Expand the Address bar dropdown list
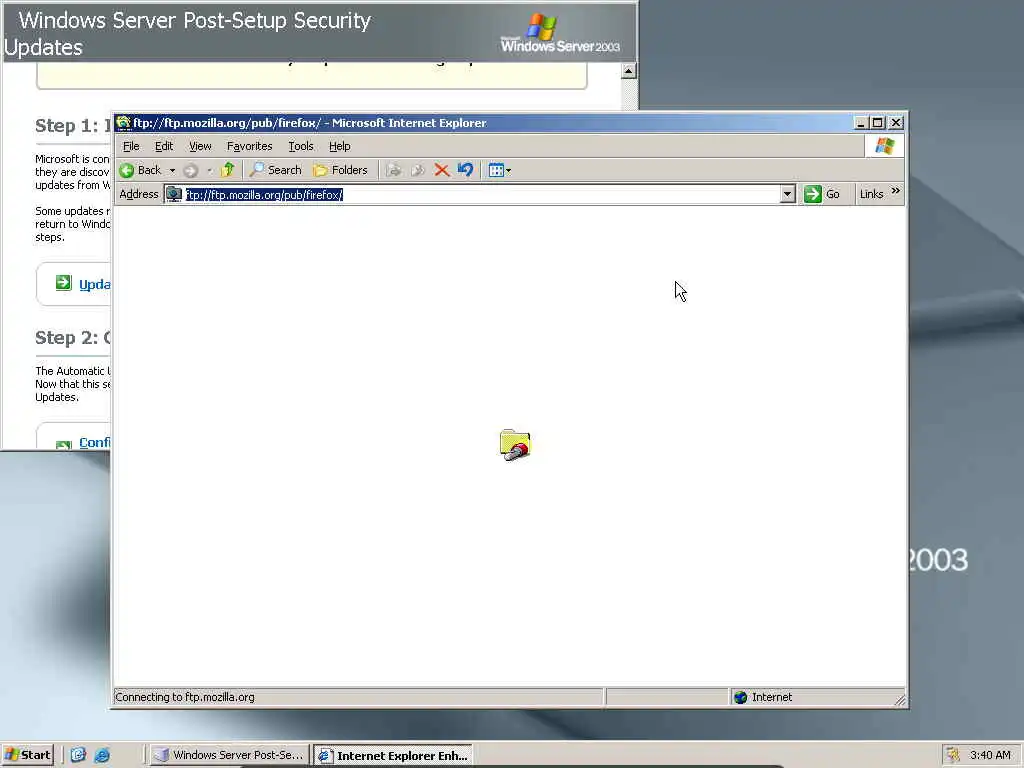This screenshot has width=1024, height=768. click(788, 194)
